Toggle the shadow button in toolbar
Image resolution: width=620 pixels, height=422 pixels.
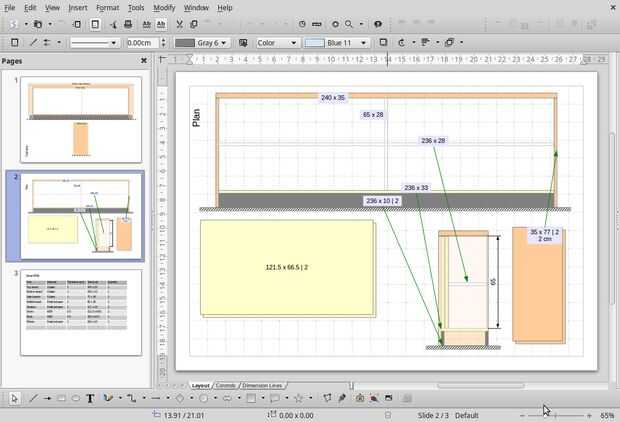click(x=381, y=43)
